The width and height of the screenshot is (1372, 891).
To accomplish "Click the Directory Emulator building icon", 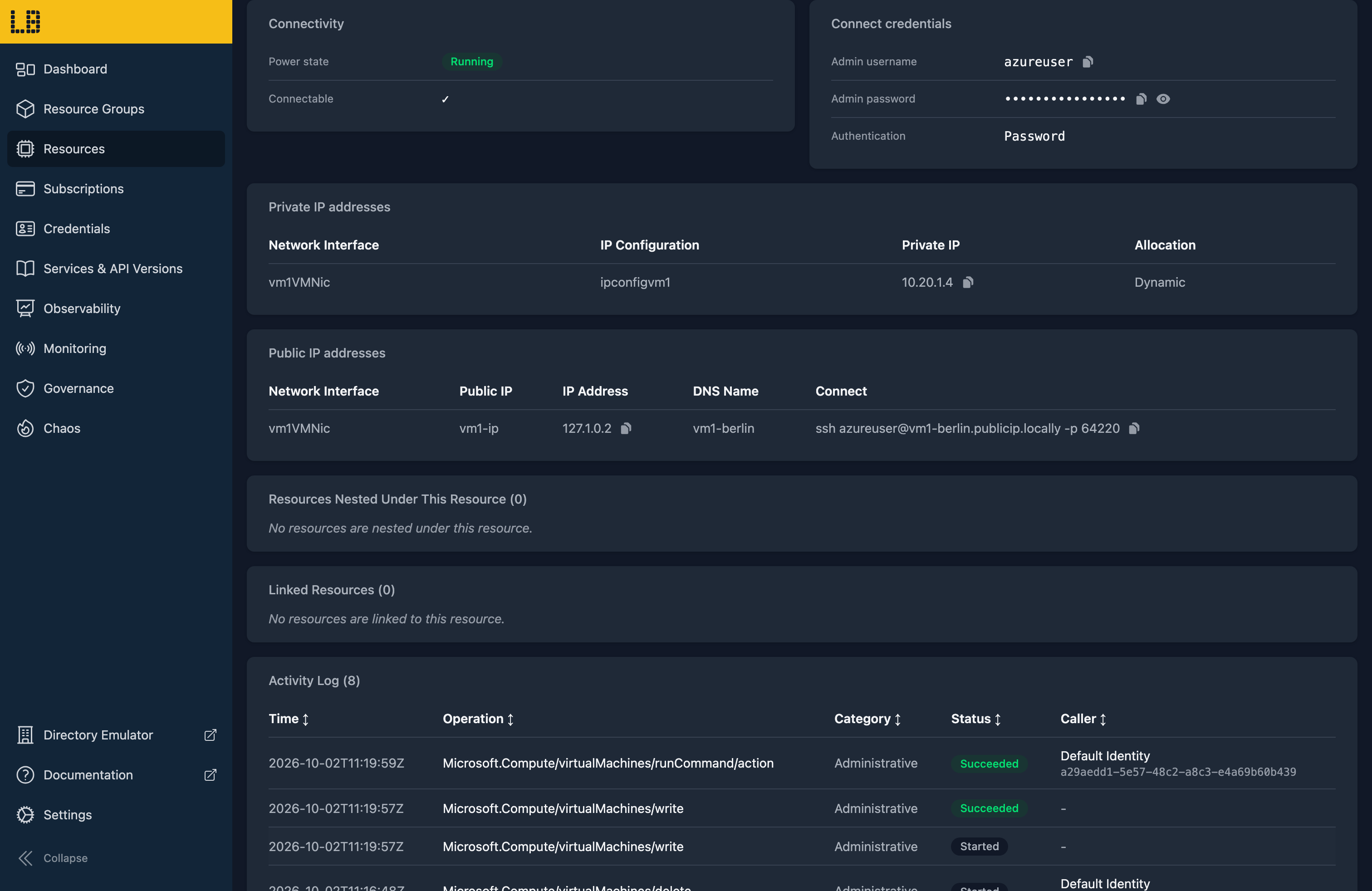I will pyautogui.click(x=25, y=735).
